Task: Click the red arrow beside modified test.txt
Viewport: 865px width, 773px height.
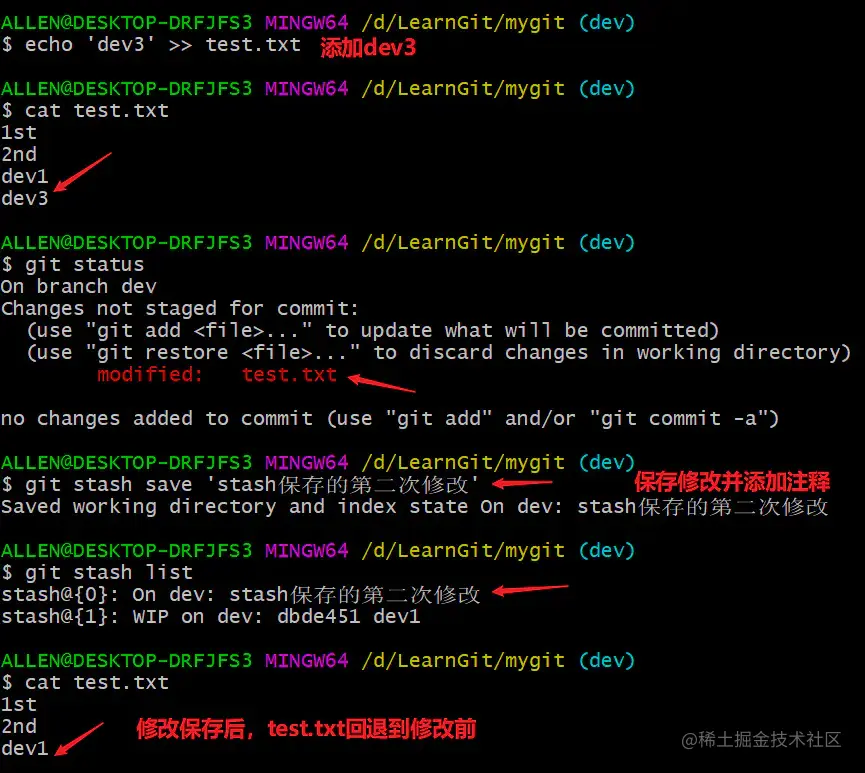Action: coord(382,383)
